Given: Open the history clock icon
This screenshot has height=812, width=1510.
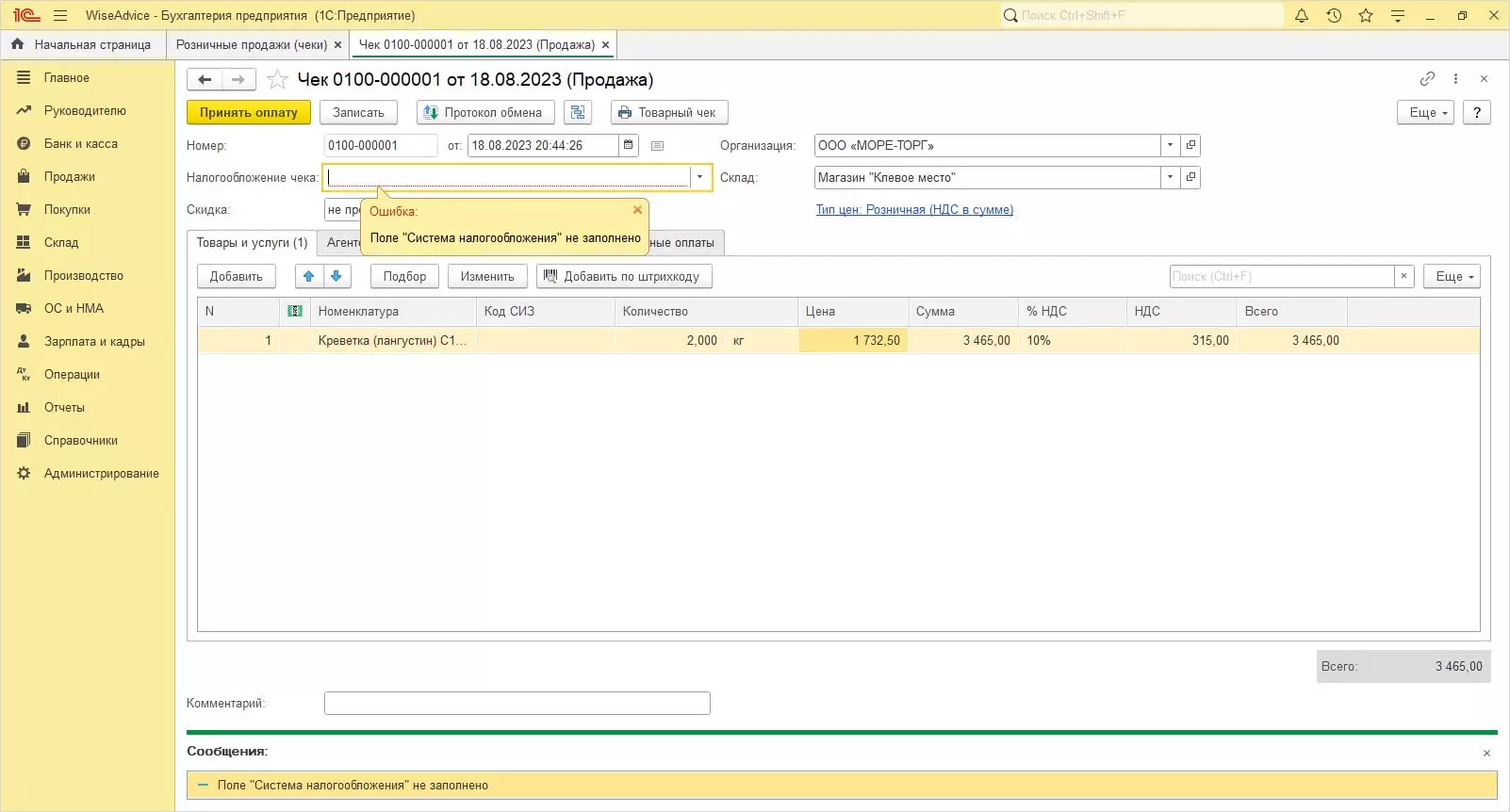Looking at the screenshot, I should point(1334,15).
